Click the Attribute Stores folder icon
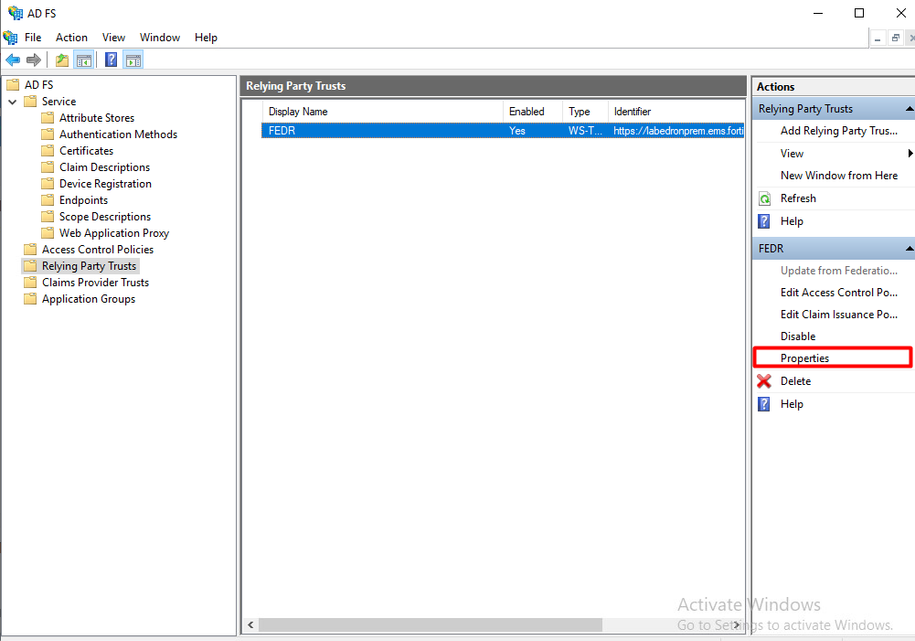The height and width of the screenshot is (641, 915). click(48, 118)
